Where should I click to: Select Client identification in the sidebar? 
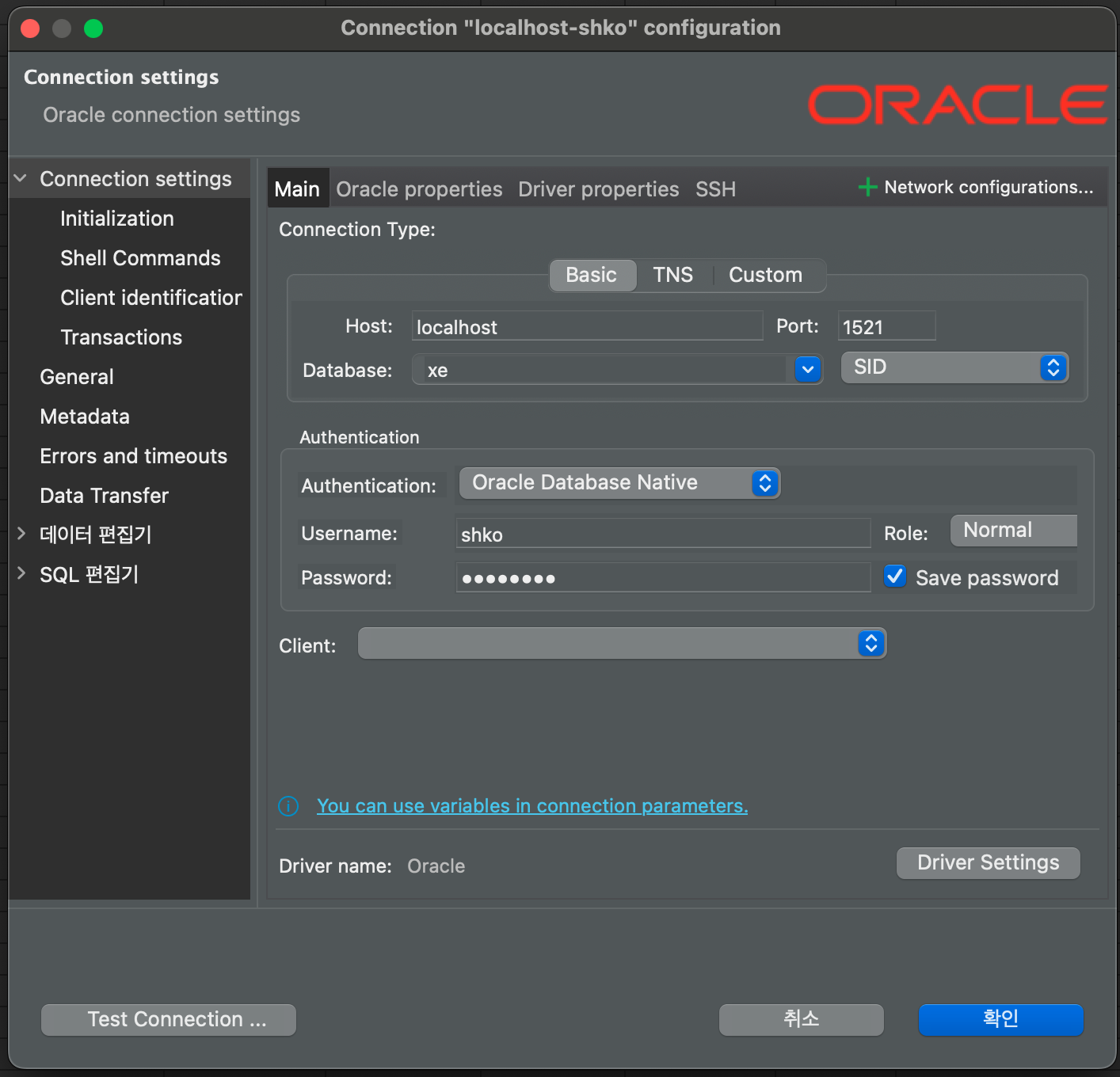[x=151, y=298]
